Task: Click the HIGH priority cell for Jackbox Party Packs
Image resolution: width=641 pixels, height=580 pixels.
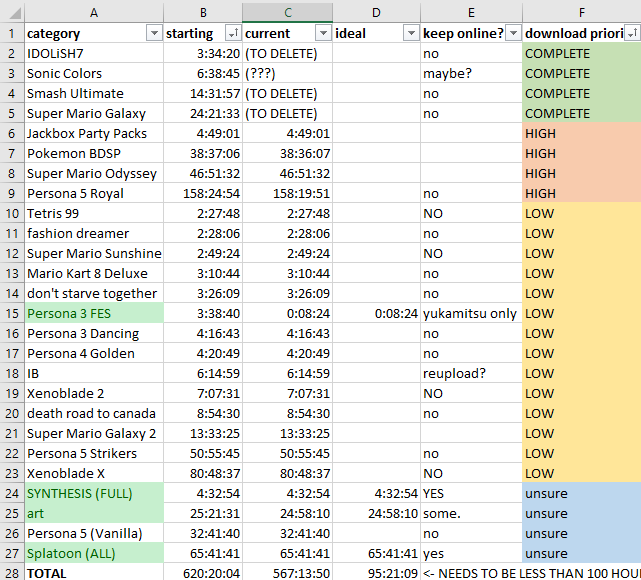Action: click(x=582, y=134)
